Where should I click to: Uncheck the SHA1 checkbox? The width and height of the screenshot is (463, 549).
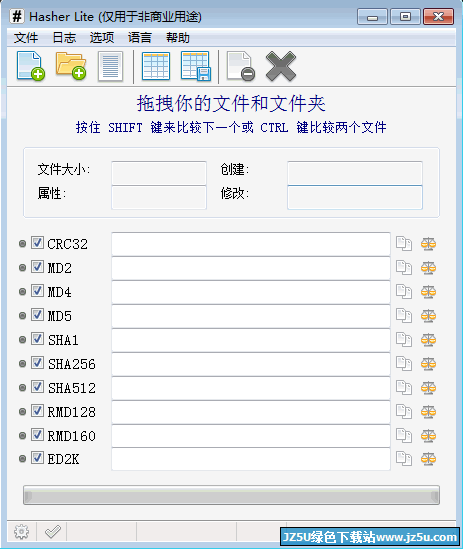coord(37,339)
